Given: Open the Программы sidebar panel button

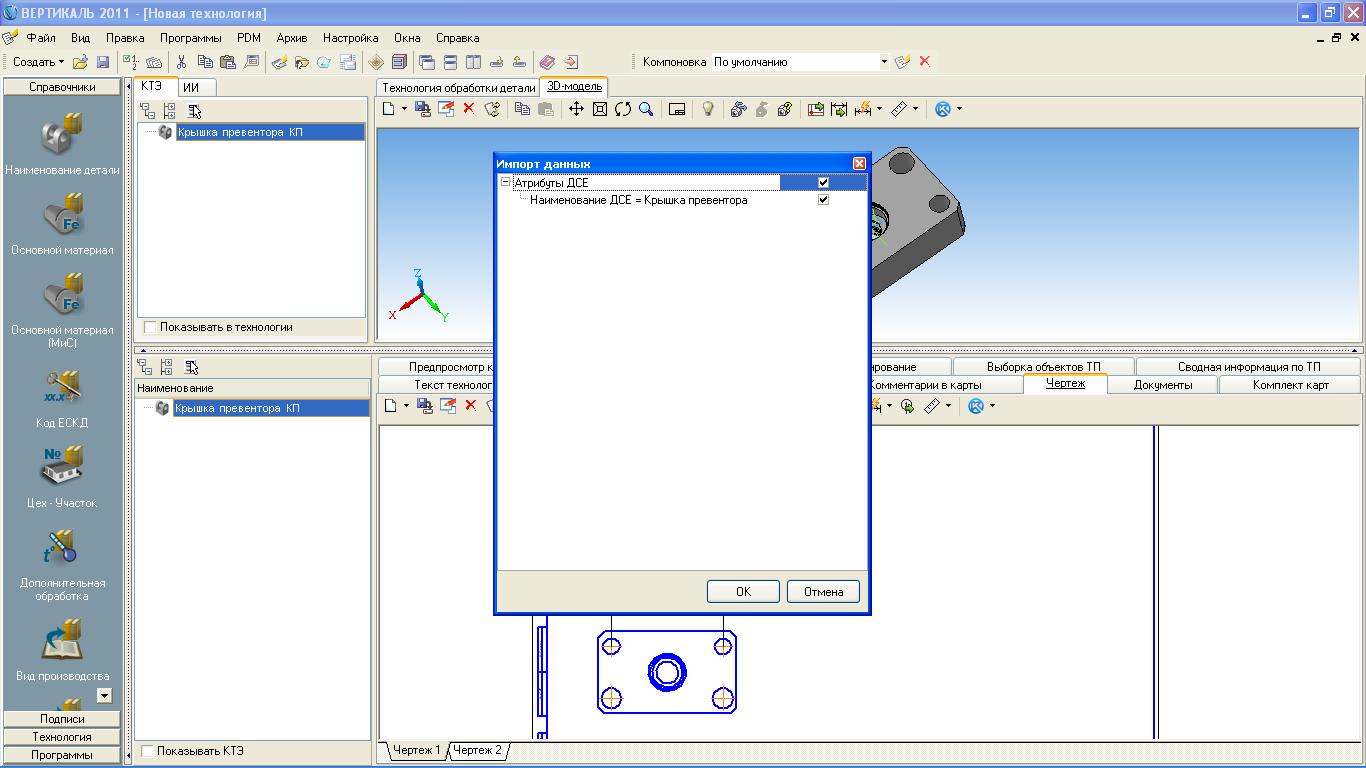Looking at the screenshot, I should tap(62, 755).
